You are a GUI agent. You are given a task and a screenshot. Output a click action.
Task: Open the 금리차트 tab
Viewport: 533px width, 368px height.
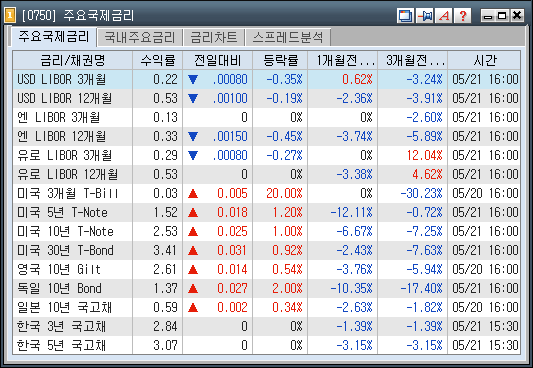coord(214,37)
